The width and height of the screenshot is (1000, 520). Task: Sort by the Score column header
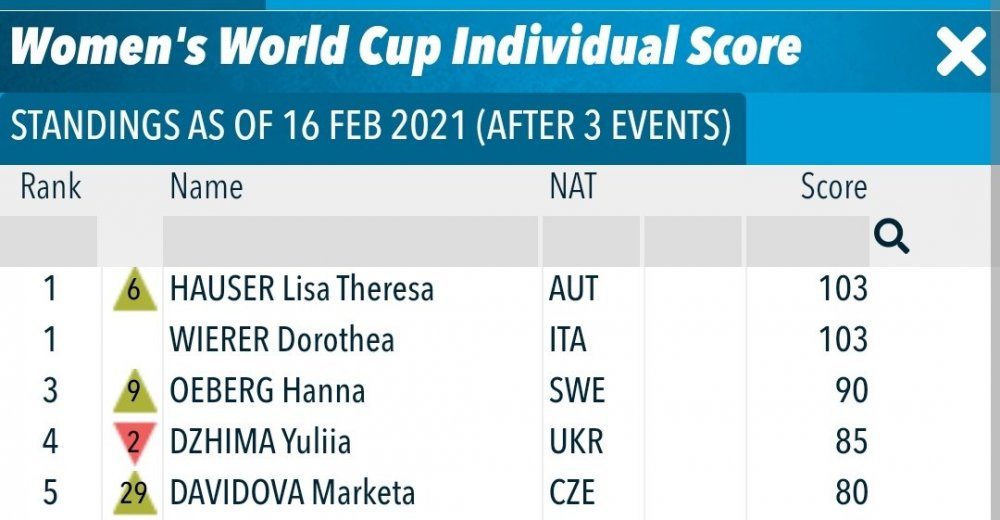pyautogui.click(x=834, y=187)
